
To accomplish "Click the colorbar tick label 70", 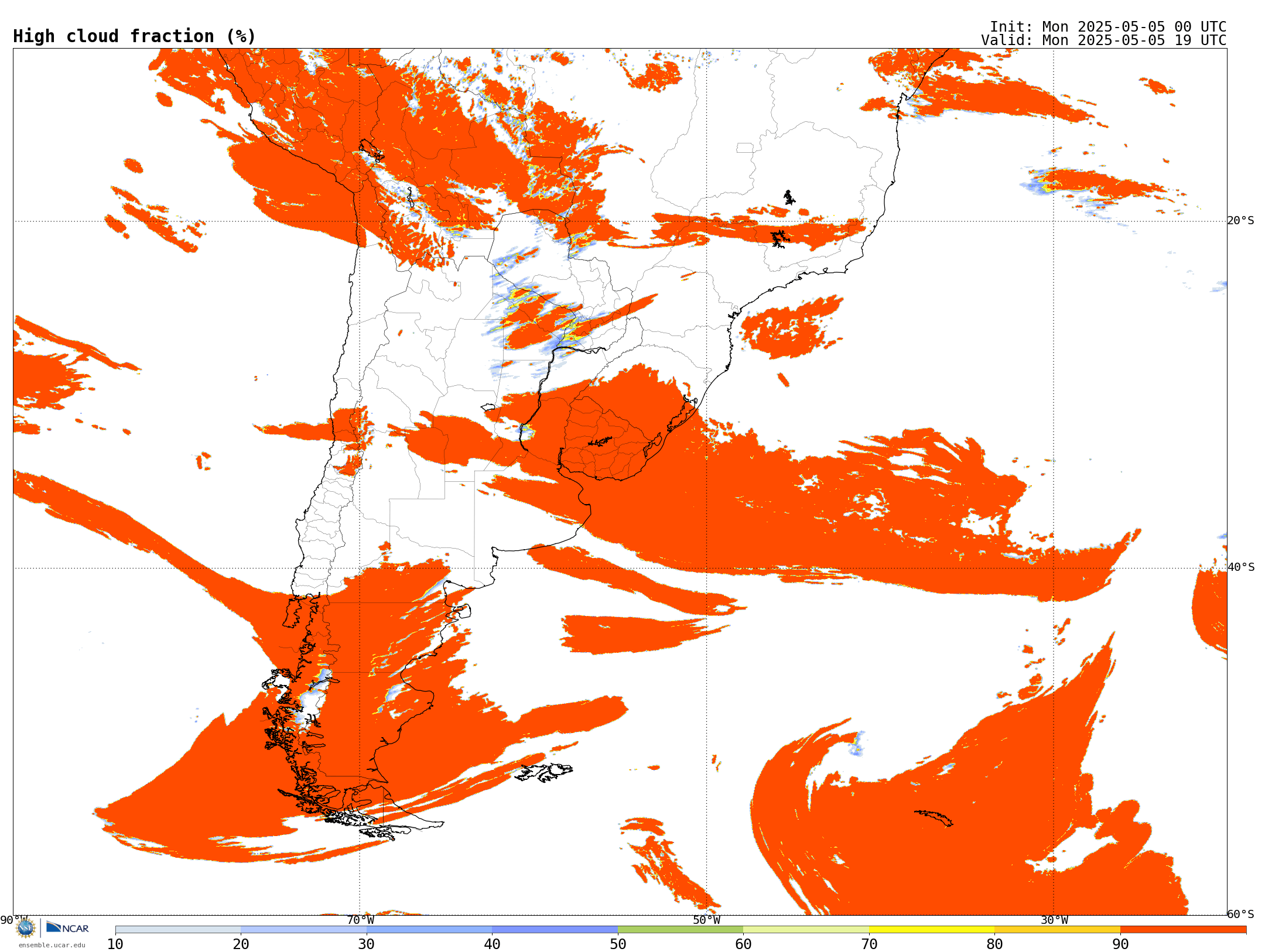I will click(x=869, y=944).
